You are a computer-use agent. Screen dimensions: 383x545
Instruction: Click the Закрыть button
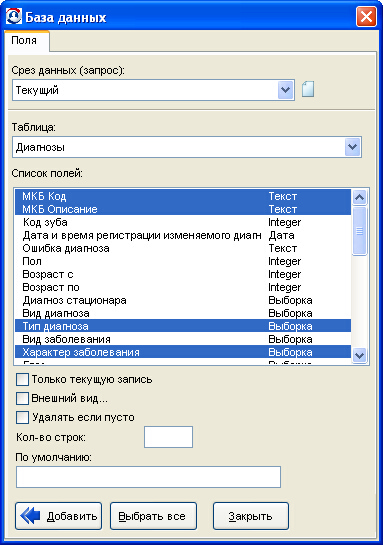[251, 516]
